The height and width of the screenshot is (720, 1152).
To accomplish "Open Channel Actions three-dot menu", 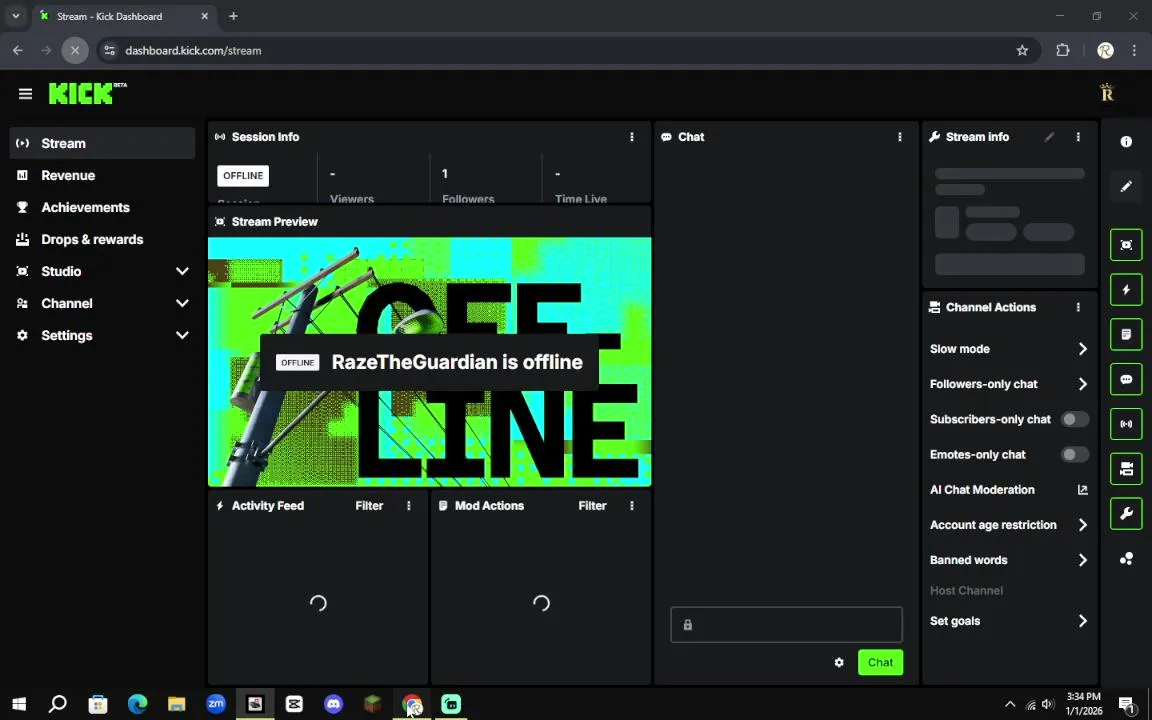I will tap(1079, 307).
